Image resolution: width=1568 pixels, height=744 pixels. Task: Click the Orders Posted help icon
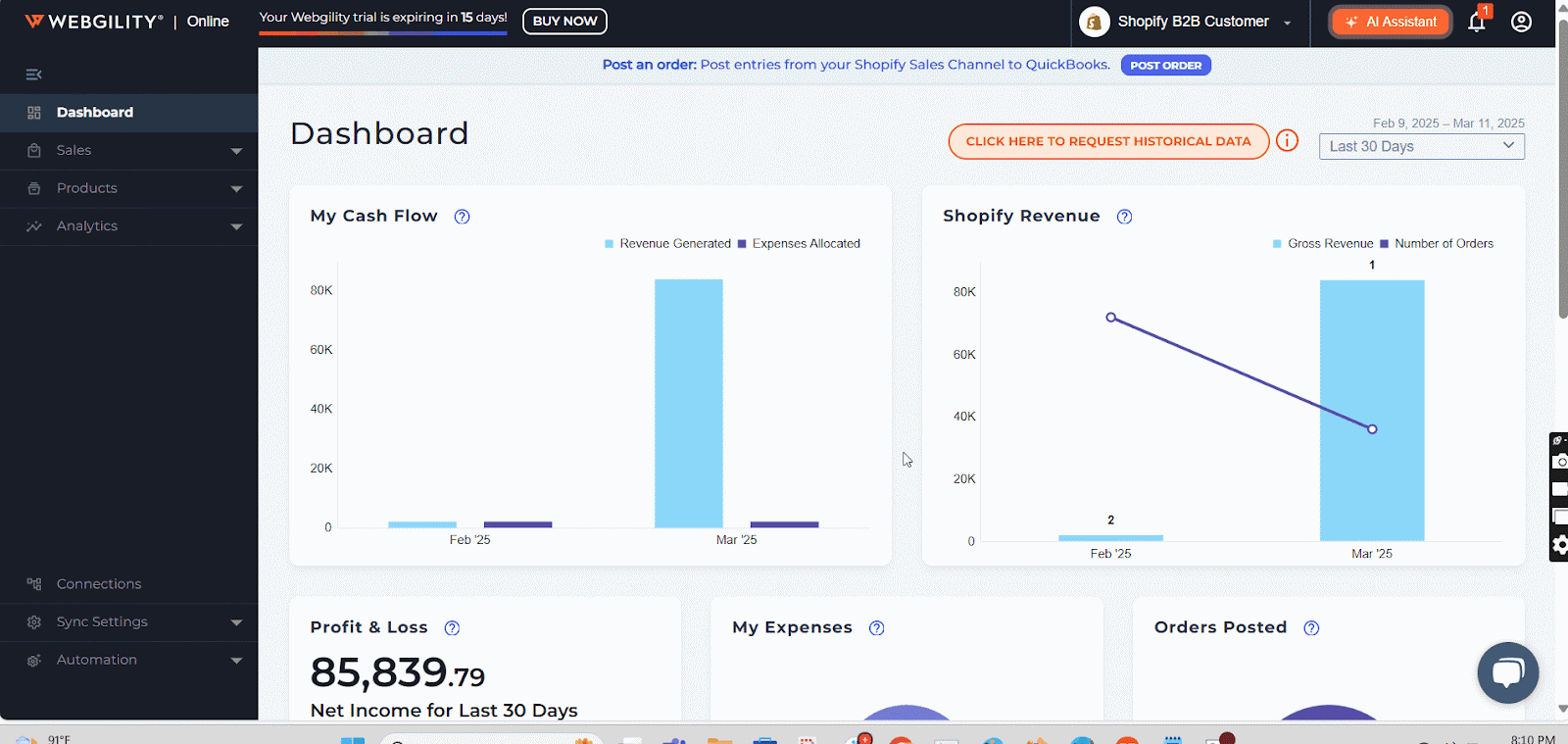tap(1311, 628)
